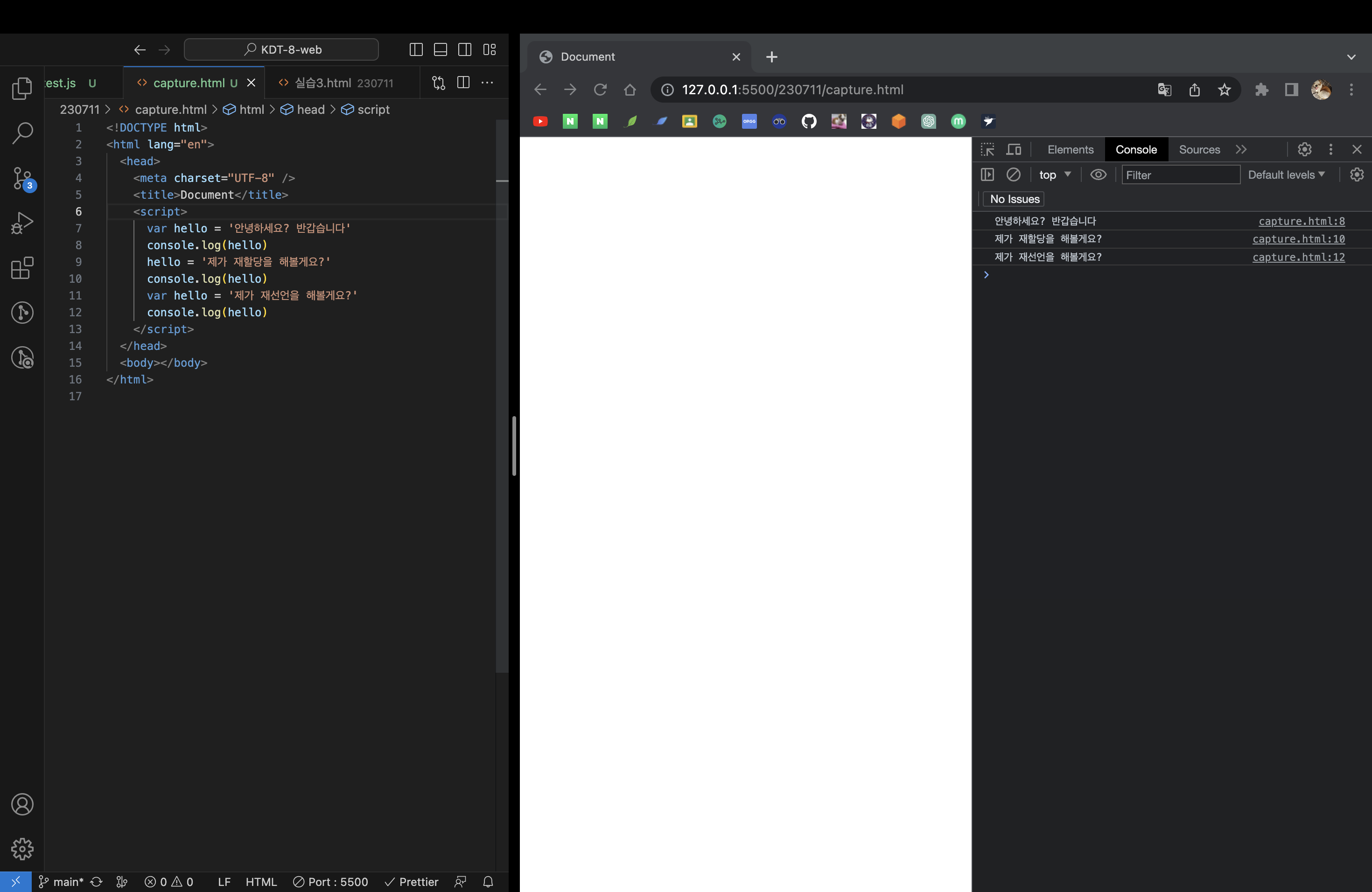Change the HTML language mode

(x=261, y=882)
